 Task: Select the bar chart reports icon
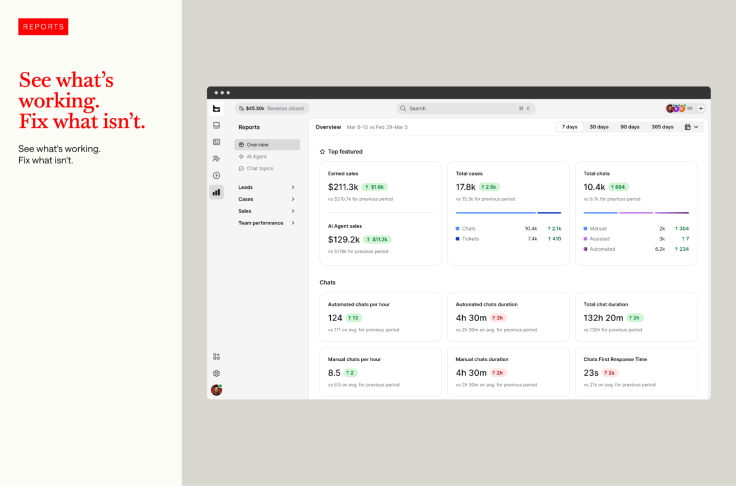(216, 192)
